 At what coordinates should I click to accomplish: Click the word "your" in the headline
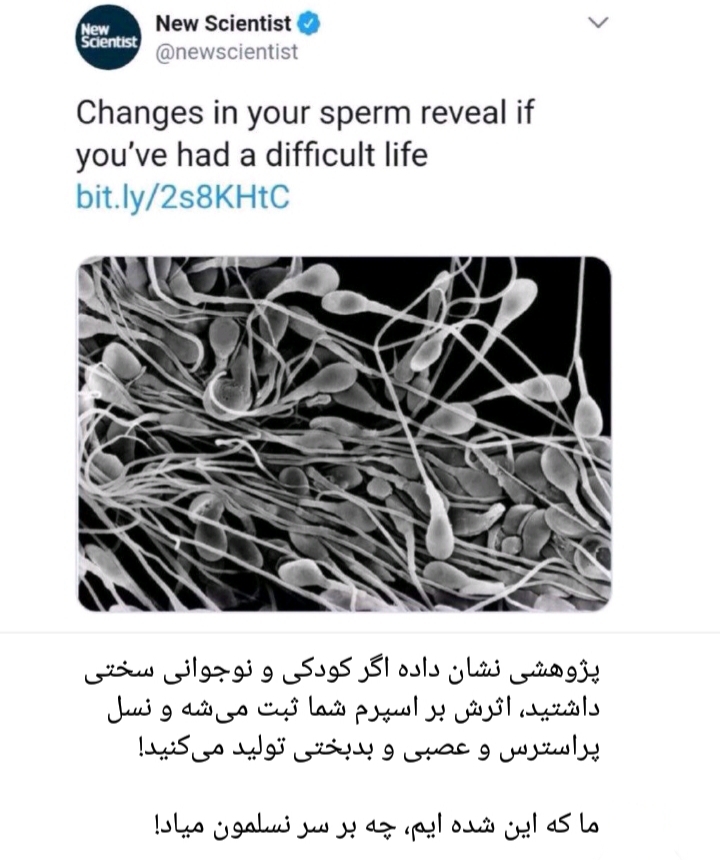tap(277, 115)
